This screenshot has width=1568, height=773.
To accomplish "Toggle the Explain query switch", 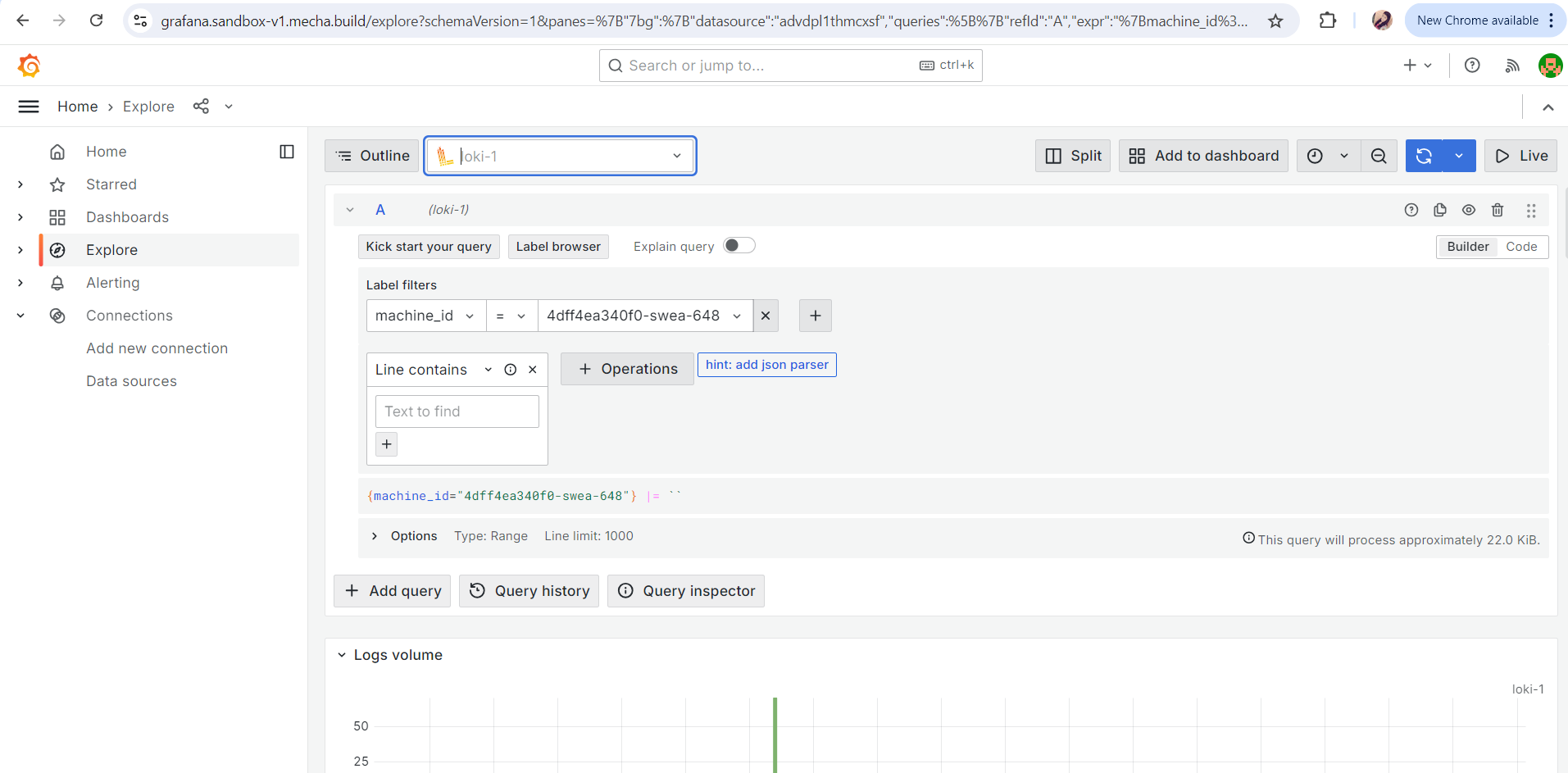I will 739,246.
